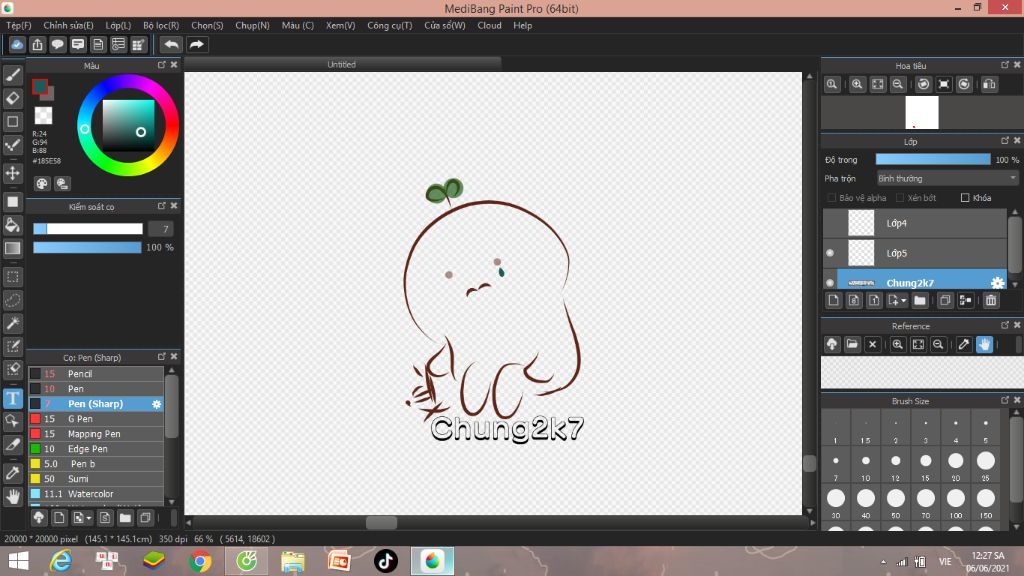Open Google Chrome from the taskbar
This screenshot has height=576, width=1024.
tap(200, 560)
